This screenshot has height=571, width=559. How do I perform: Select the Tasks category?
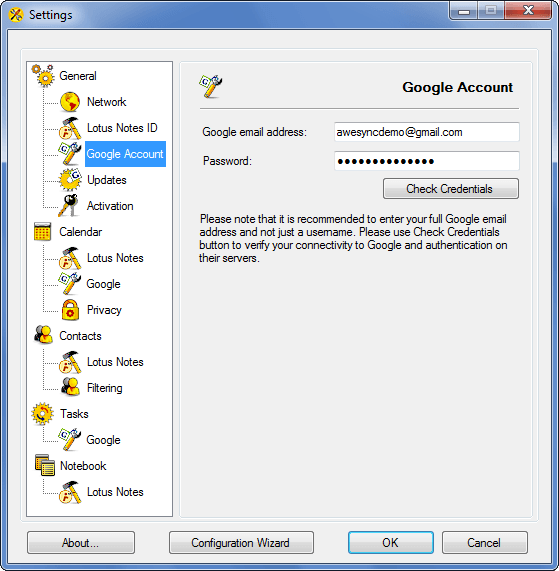click(x=74, y=414)
